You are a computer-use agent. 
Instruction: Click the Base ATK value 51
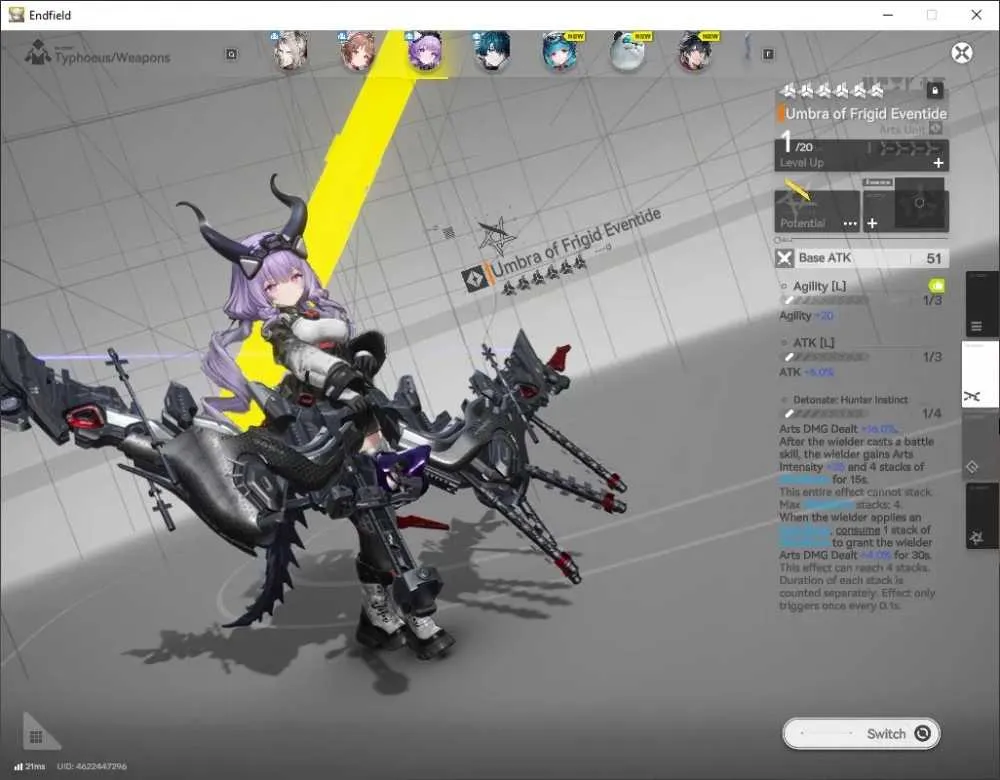point(934,258)
